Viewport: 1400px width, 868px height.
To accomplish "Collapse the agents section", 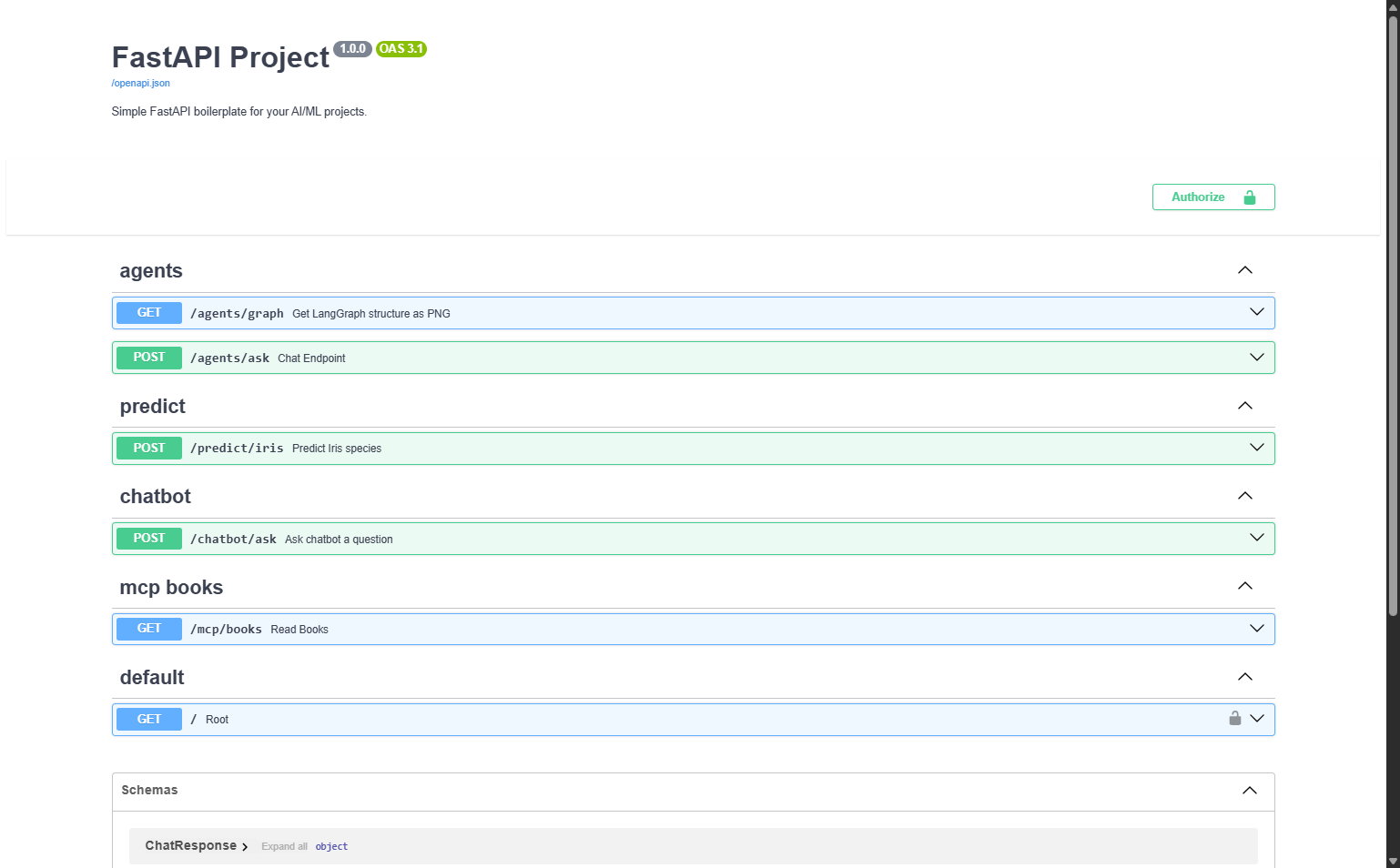I will [x=1244, y=269].
